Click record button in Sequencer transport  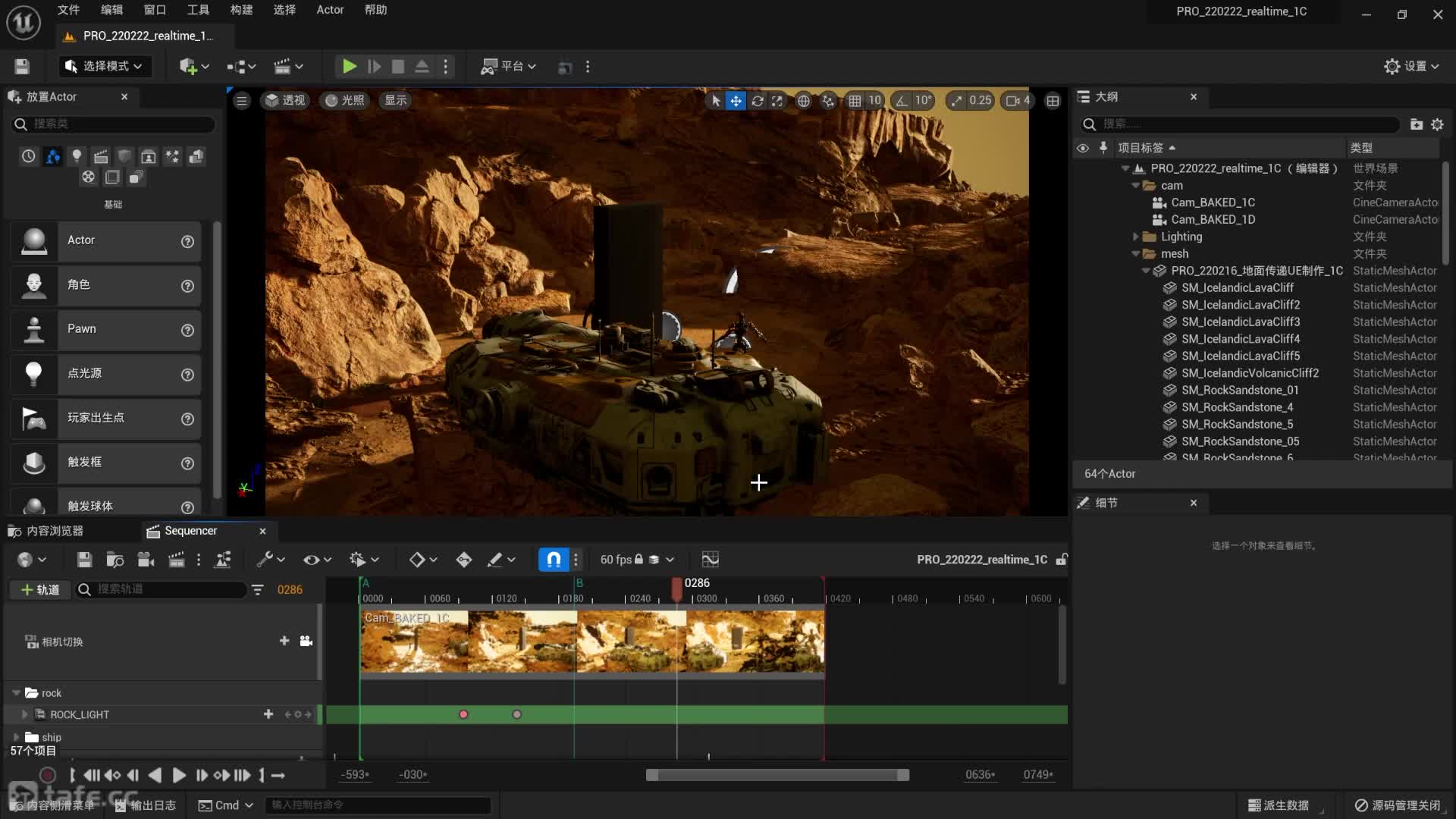47,775
